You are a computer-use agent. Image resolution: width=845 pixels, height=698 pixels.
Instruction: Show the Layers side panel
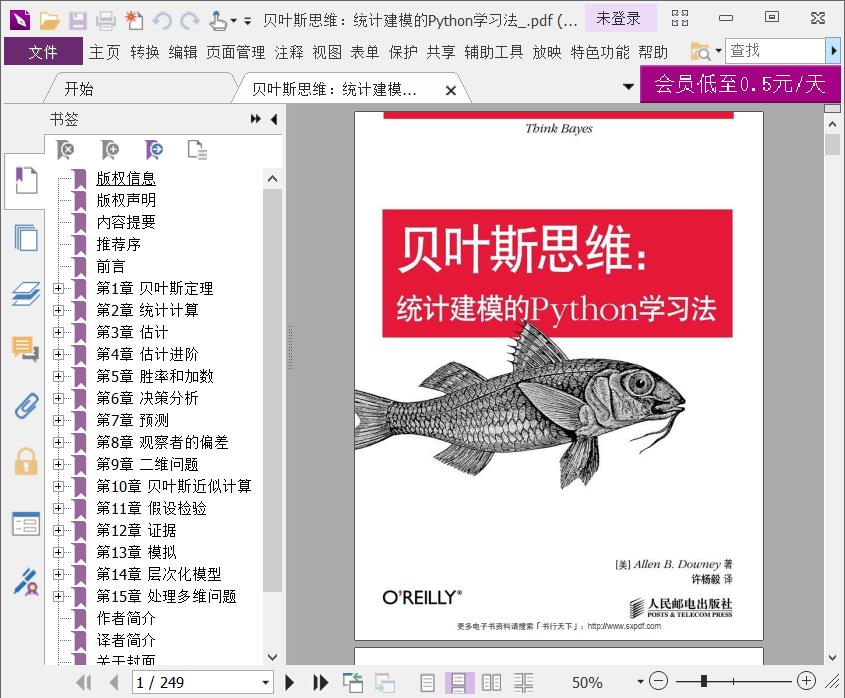pyautogui.click(x=26, y=294)
